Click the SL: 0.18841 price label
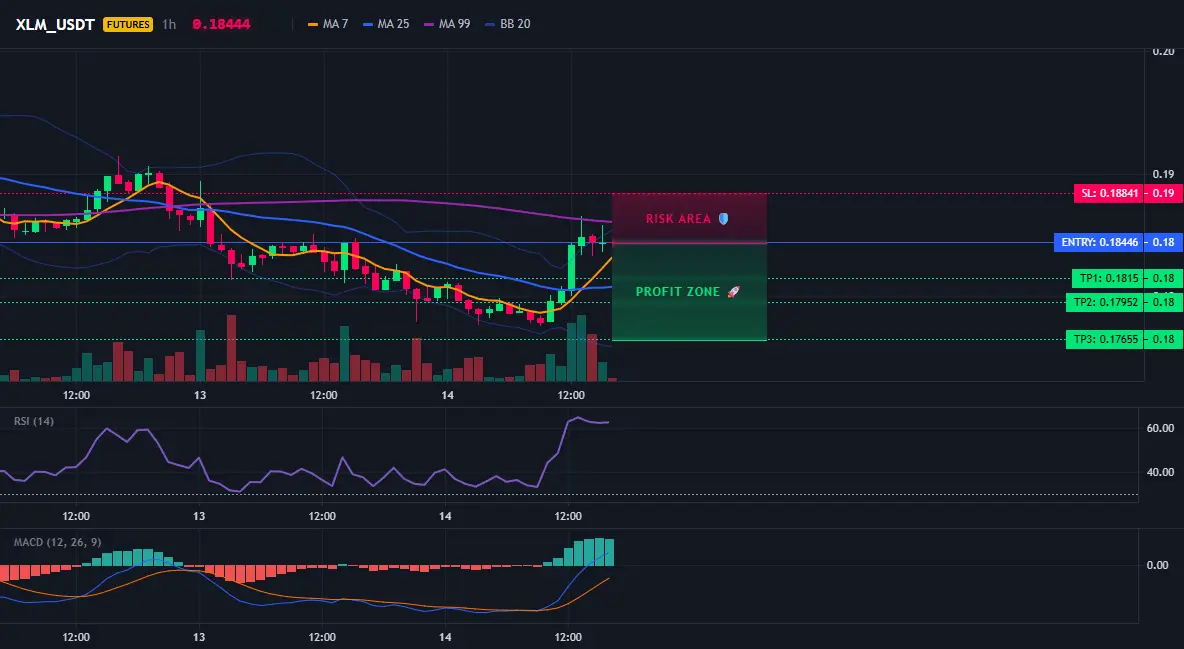The height and width of the screenshot is (649, 1184). [1109, 193]
